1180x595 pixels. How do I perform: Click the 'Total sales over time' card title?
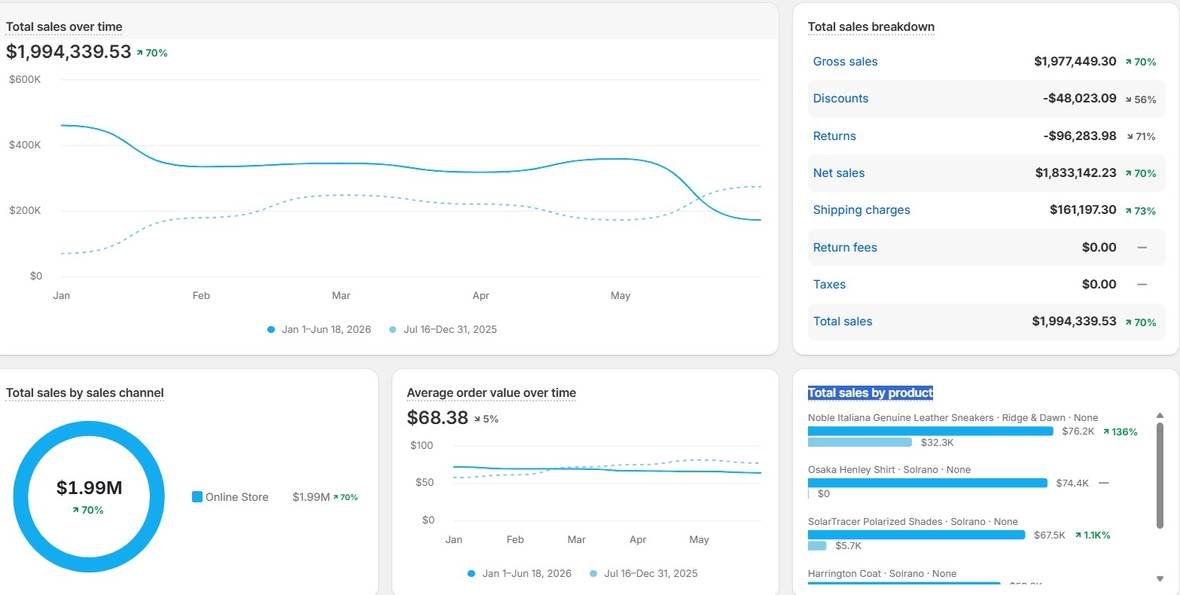64,27
